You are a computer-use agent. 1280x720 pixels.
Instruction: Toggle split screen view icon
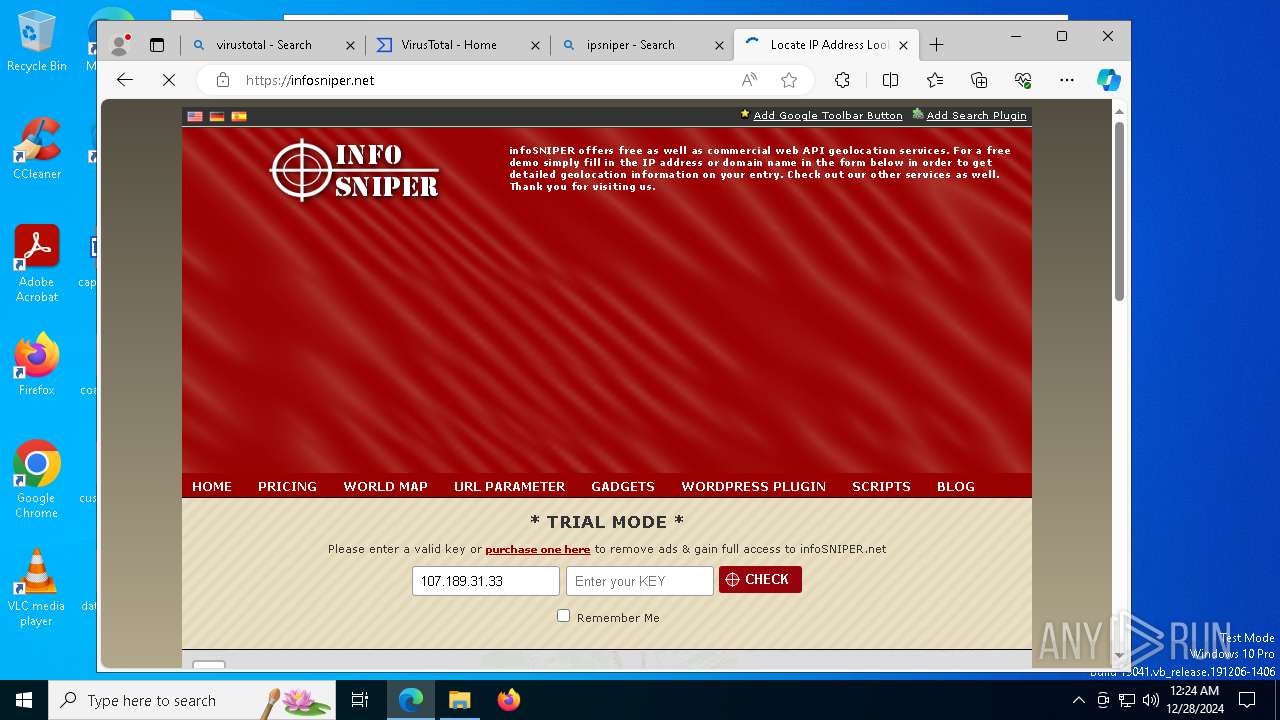coord(890,80)
